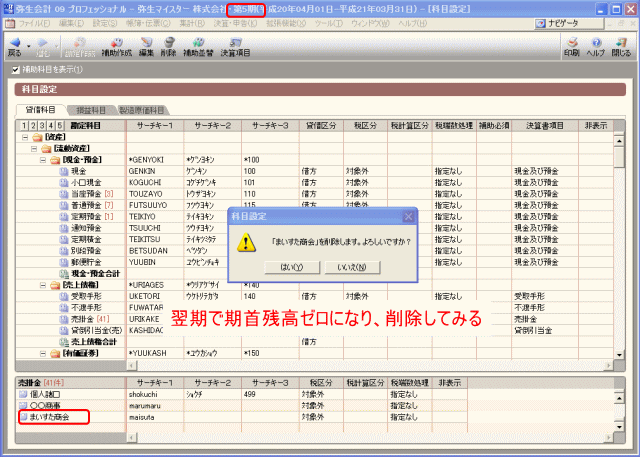
Task: Open dropdown arrow next to 戻る
Action: point(29,47)
